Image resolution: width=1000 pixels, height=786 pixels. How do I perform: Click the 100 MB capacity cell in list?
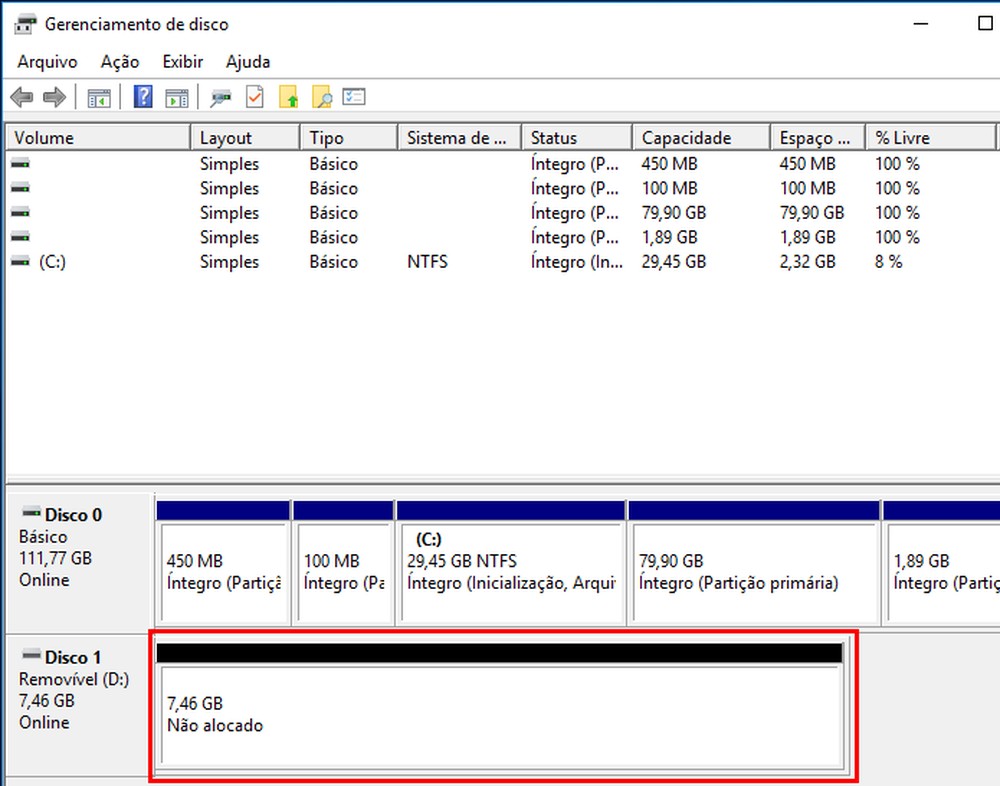pyautogui.click(x=670, y=188)
